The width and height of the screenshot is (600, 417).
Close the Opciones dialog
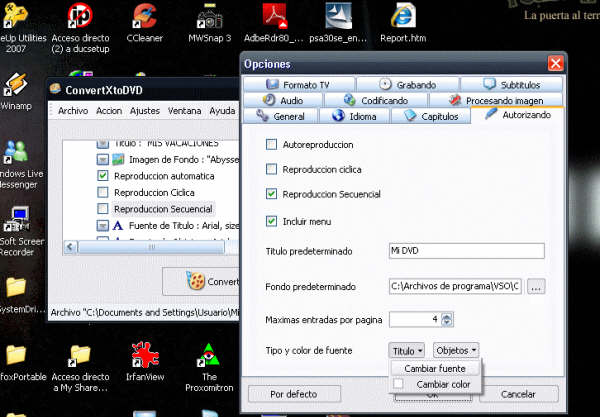(556, 64)
